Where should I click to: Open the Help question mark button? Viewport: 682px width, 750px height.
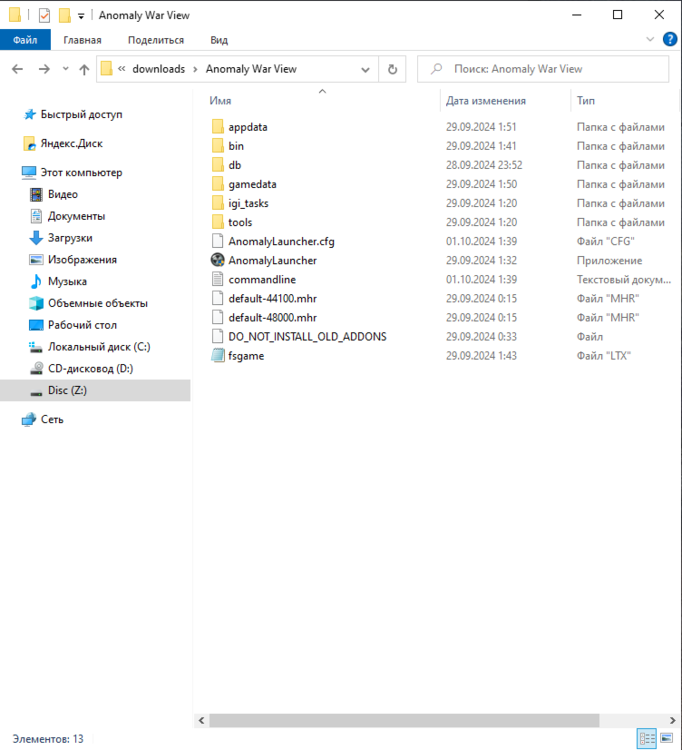pyautogui.click(x=670, y=39)
